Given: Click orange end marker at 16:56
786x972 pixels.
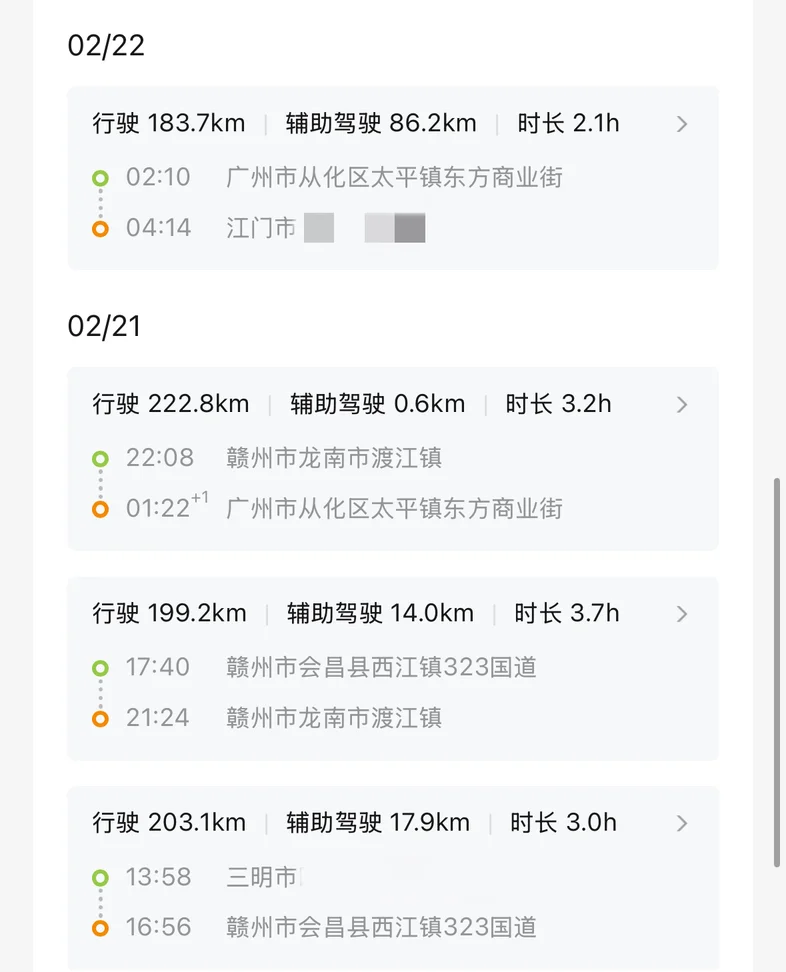Looking at the screenshot, I should coord(100,928).
